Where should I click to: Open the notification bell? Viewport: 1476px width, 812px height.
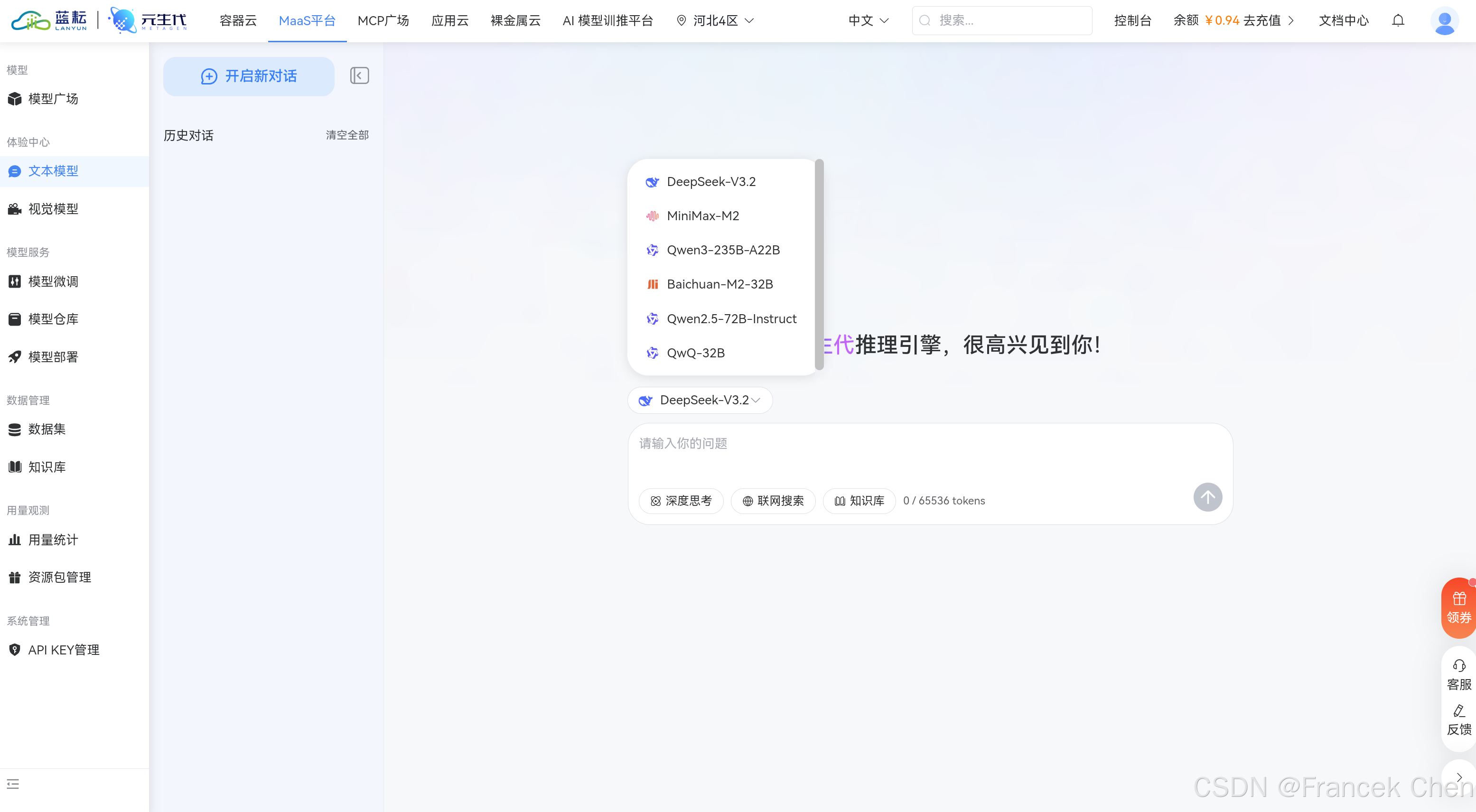click(1398, 20)
